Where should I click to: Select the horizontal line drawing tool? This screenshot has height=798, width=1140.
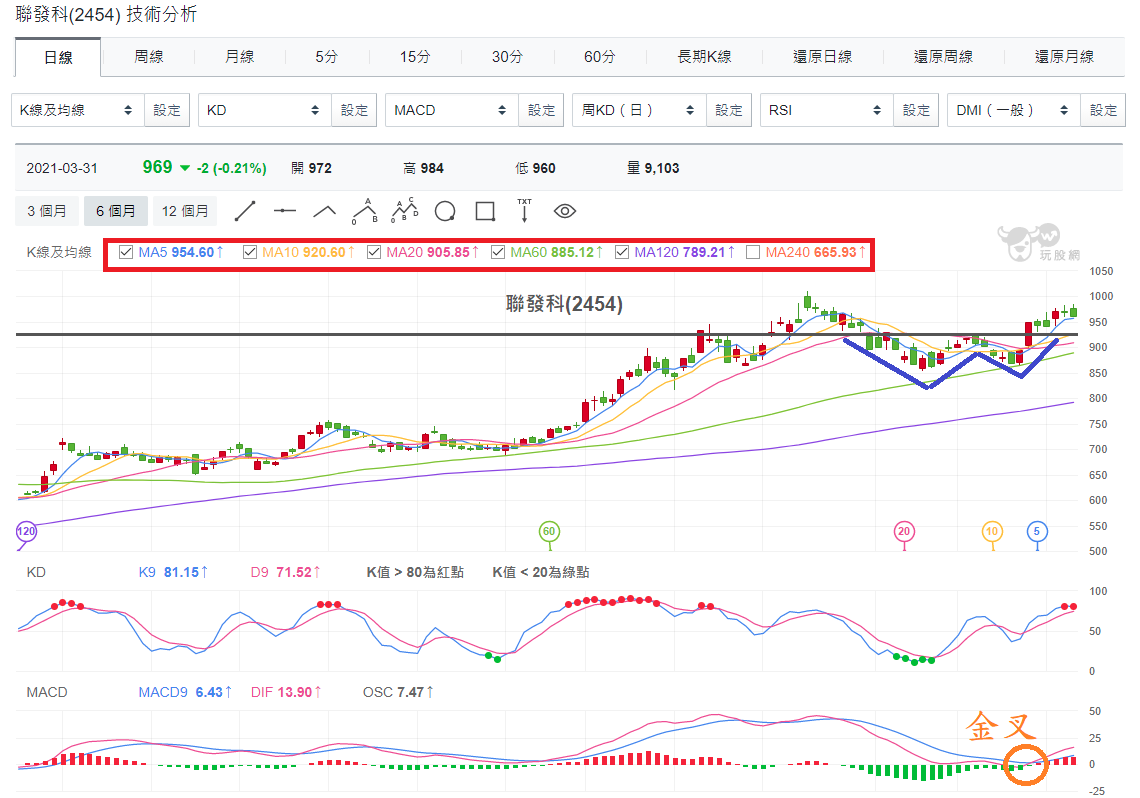285,211
